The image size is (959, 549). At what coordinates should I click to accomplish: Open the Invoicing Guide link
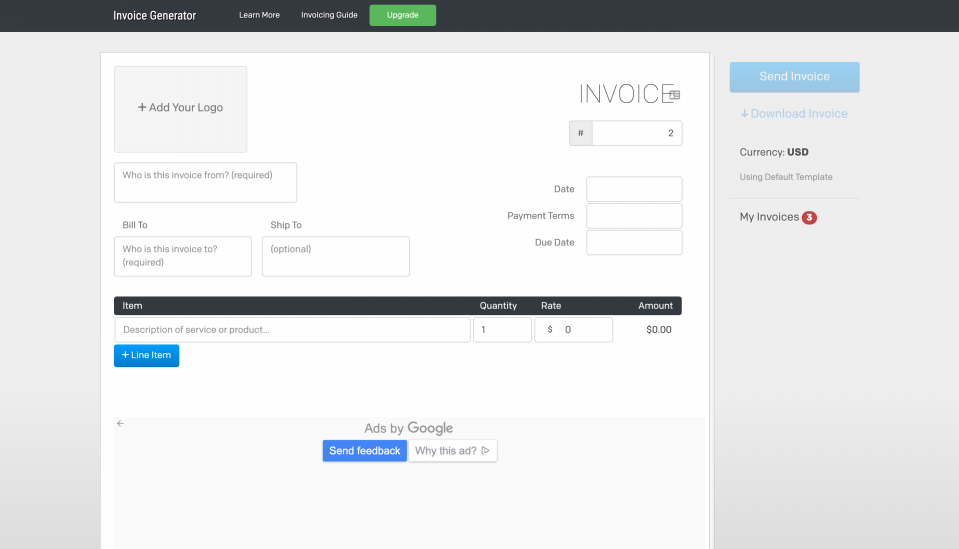[329, 15]
